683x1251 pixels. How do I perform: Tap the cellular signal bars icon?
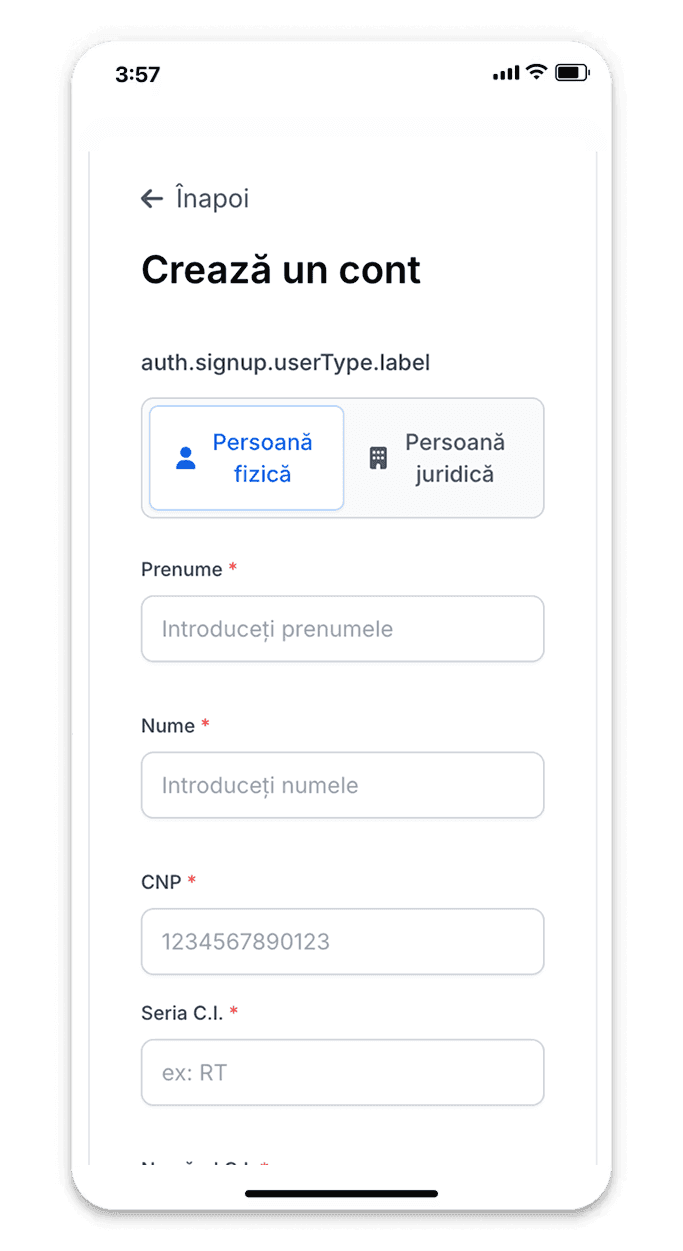(506, 73)
